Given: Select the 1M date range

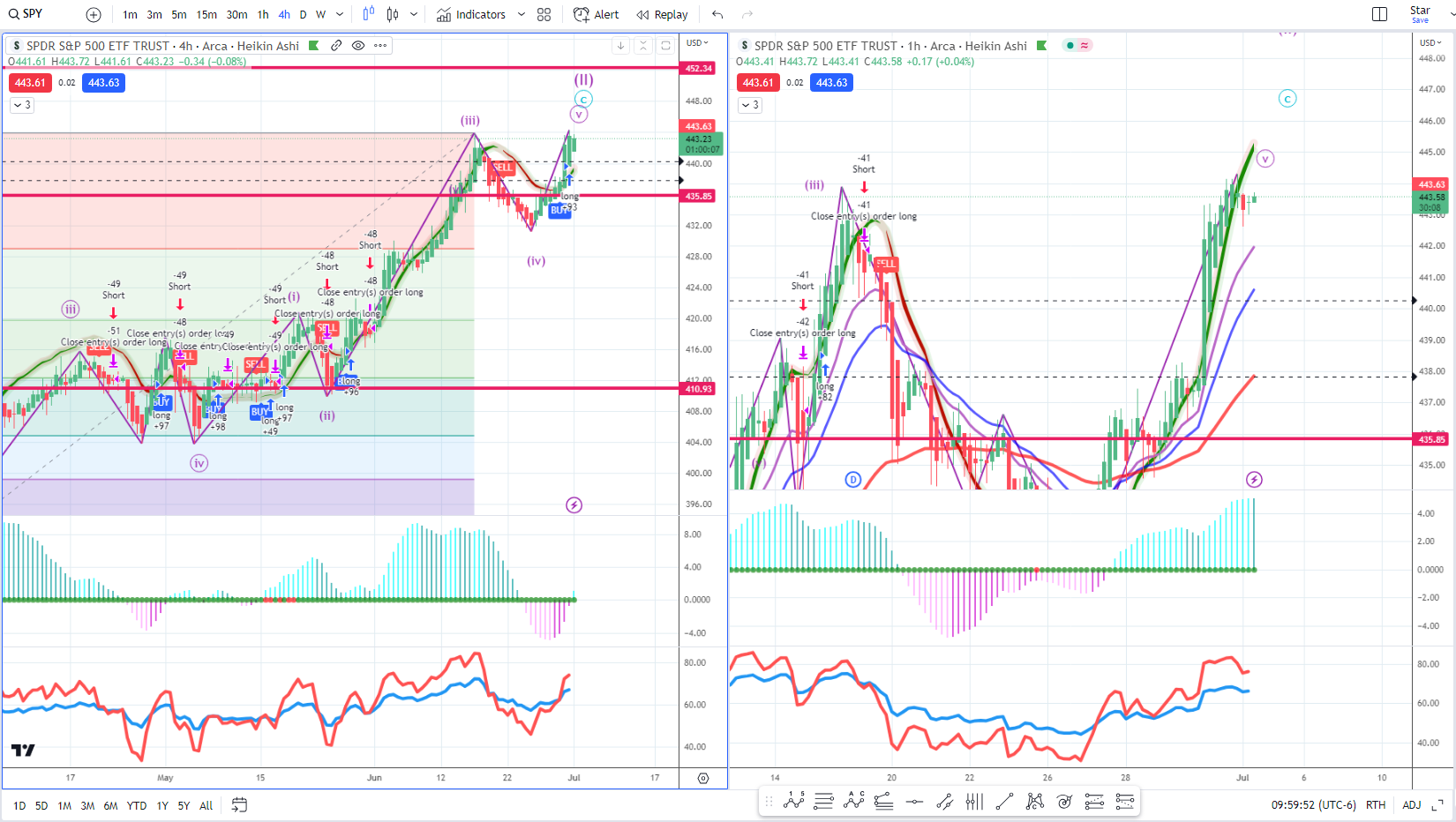Looking at the screenshot, I should click(x=64, y=805).
